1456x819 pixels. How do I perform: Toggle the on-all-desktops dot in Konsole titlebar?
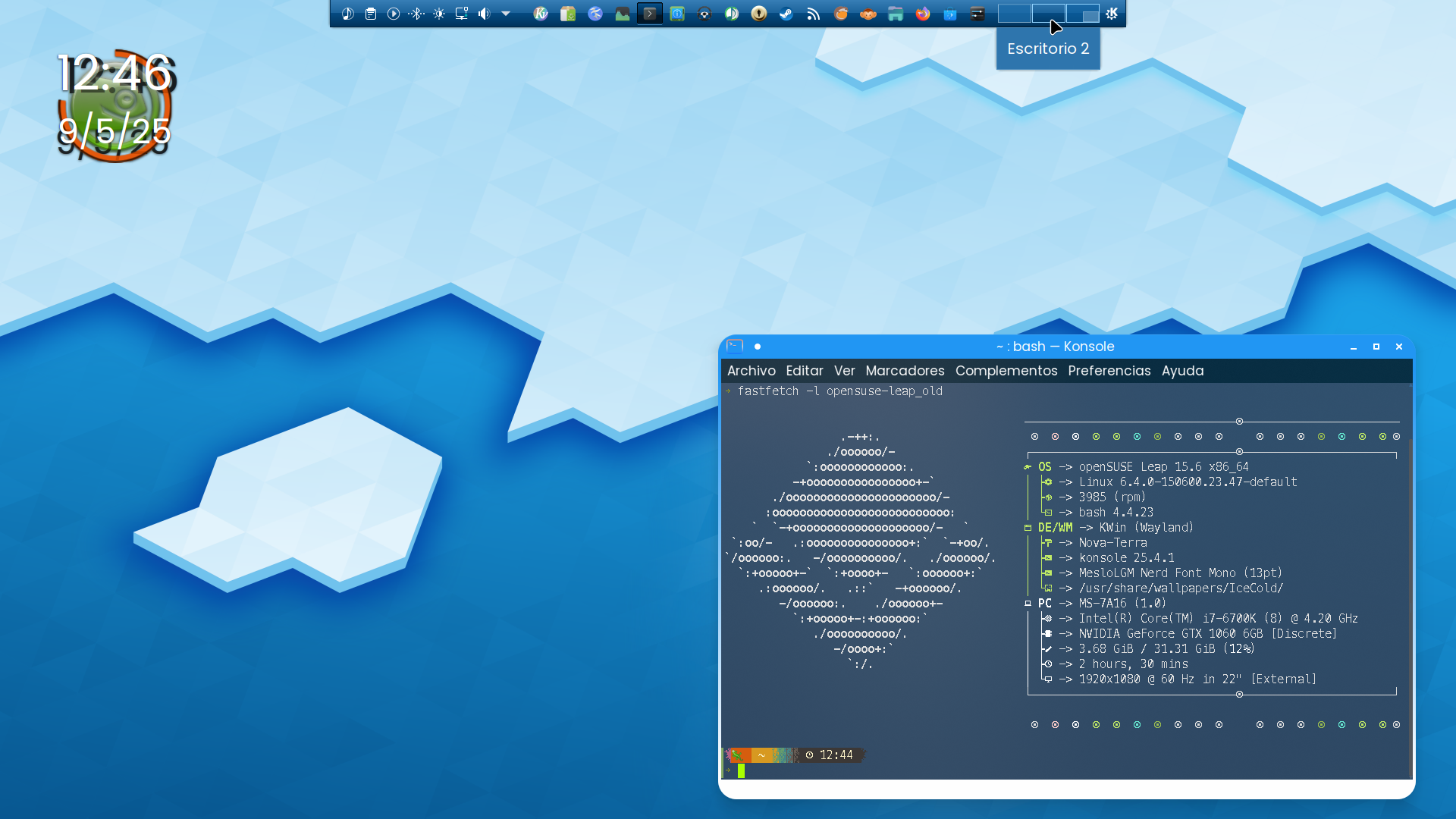pyautogui.click(x=757, y=347)
